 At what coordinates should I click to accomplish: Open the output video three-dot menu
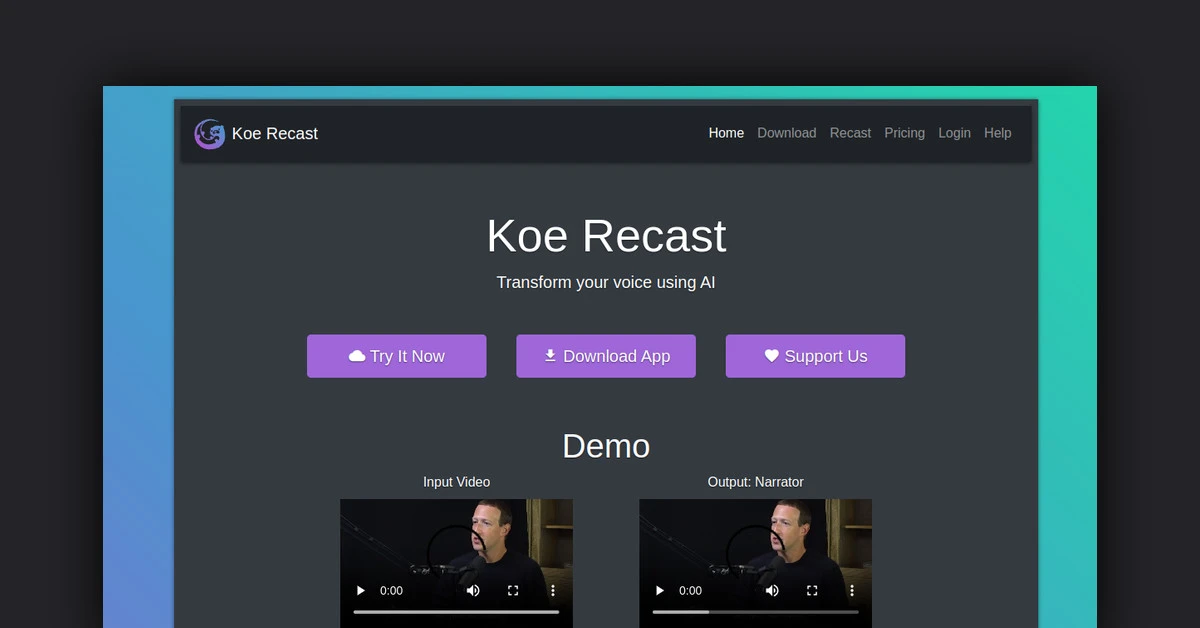(851, 590)
